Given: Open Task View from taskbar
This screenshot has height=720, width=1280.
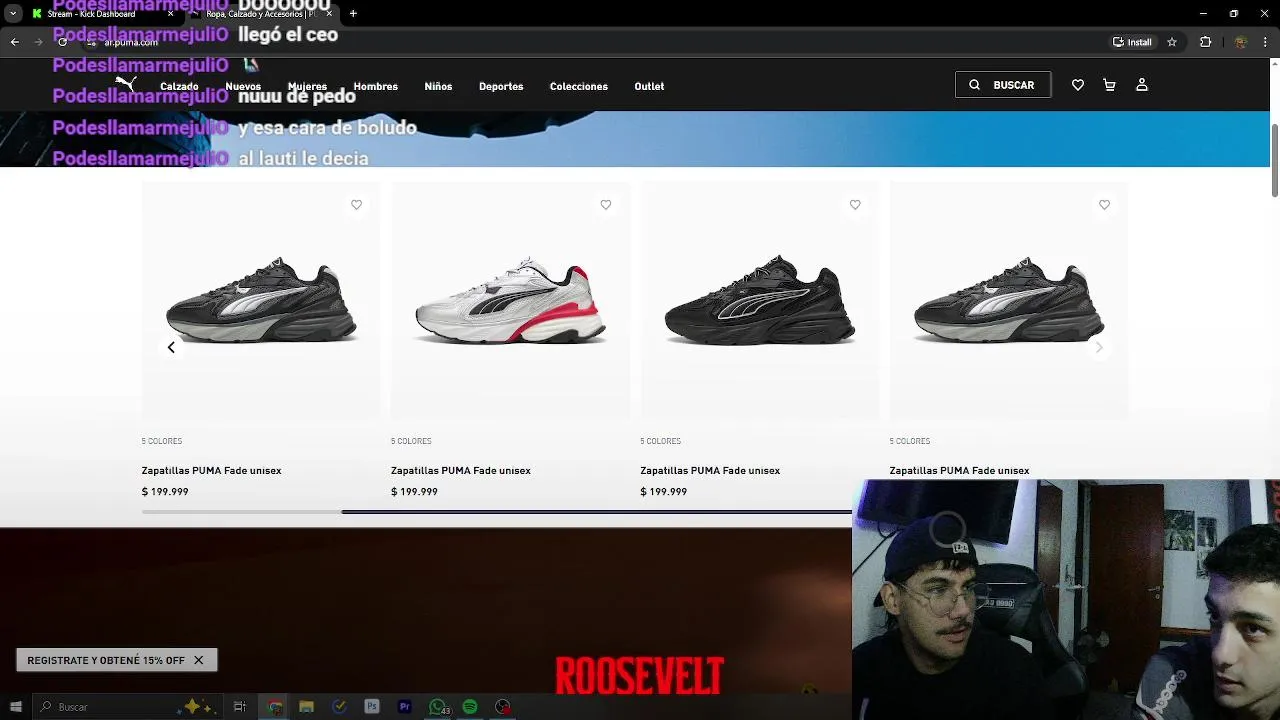Looking at the screenshot, I should coord(240,707).
